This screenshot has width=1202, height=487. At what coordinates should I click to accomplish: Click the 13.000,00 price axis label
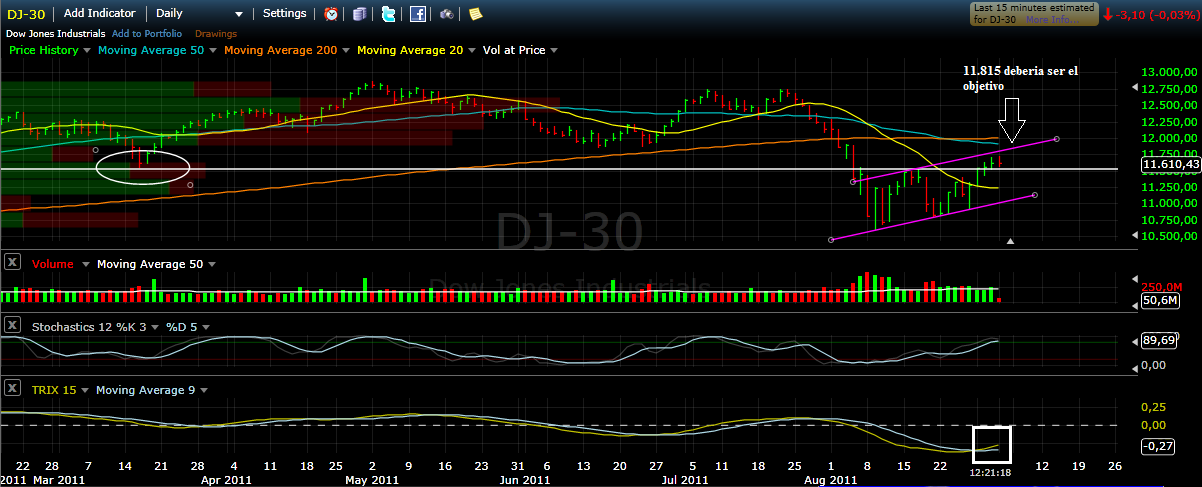(x=1171, y=72)
